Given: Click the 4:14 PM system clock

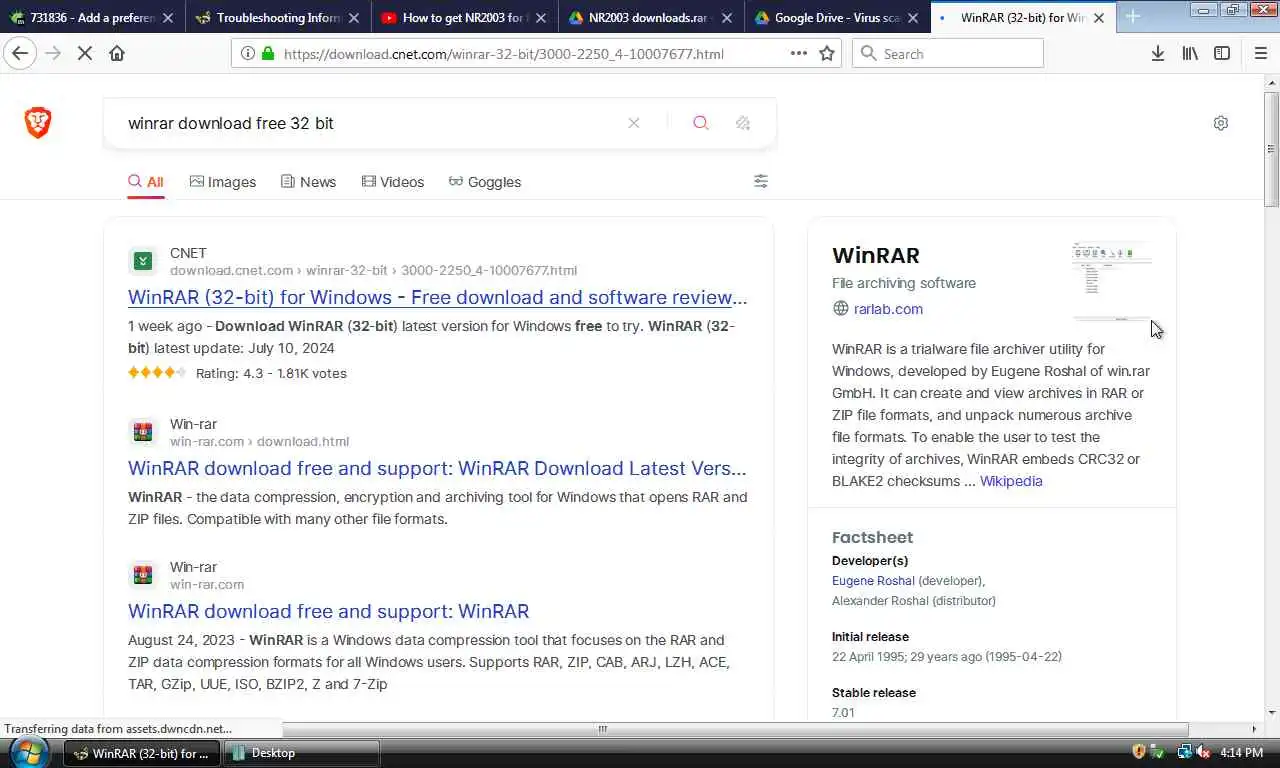Looking at the screenshot, I should (1241, 752).
